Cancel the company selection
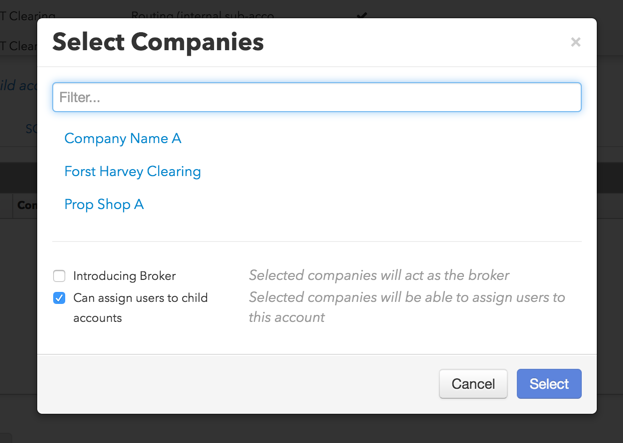Viewport: 623px width, 443px height. pos(473,384)
